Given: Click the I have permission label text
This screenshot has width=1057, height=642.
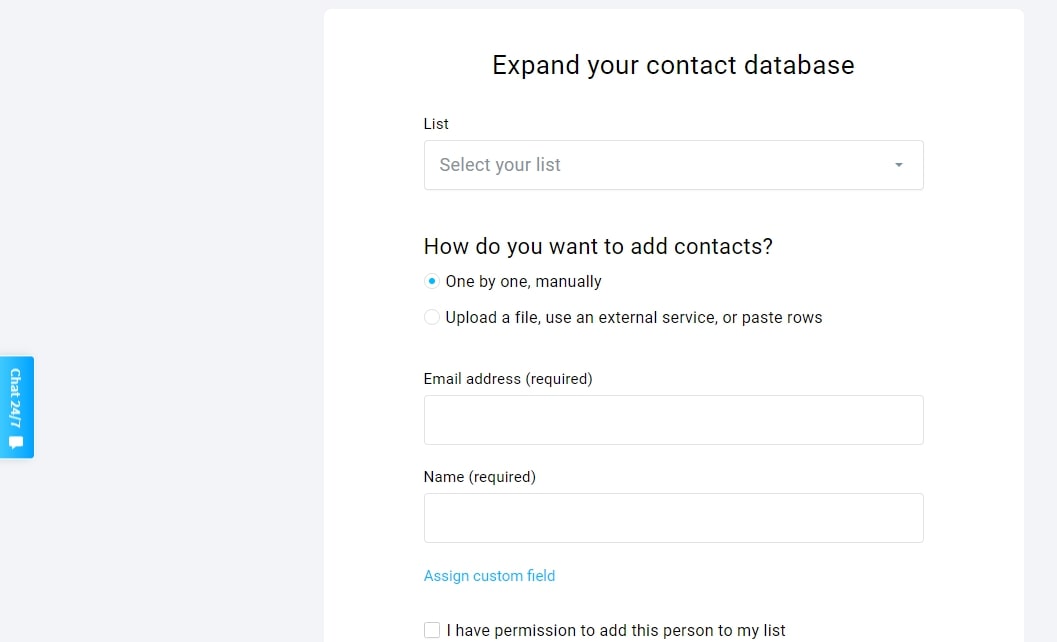Looking at the screenshot, I should pos(615,631).
